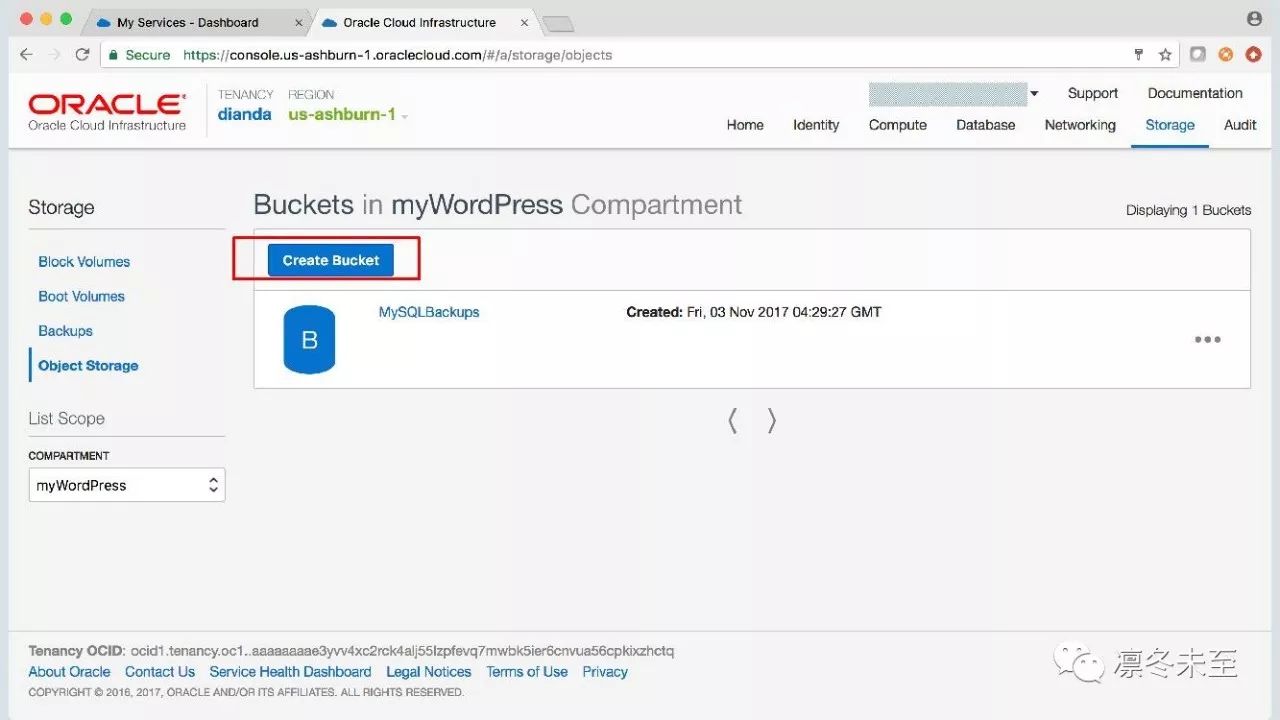
Task: Open Legal Notices footer link
Action: 429,672
